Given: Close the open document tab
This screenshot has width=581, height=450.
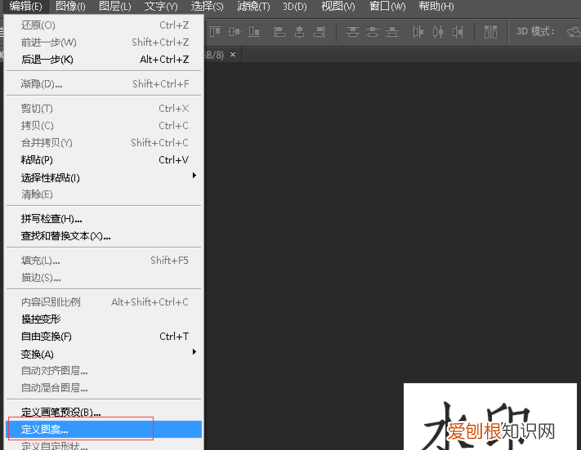Looking at the screenshot, I should point(233,54).
